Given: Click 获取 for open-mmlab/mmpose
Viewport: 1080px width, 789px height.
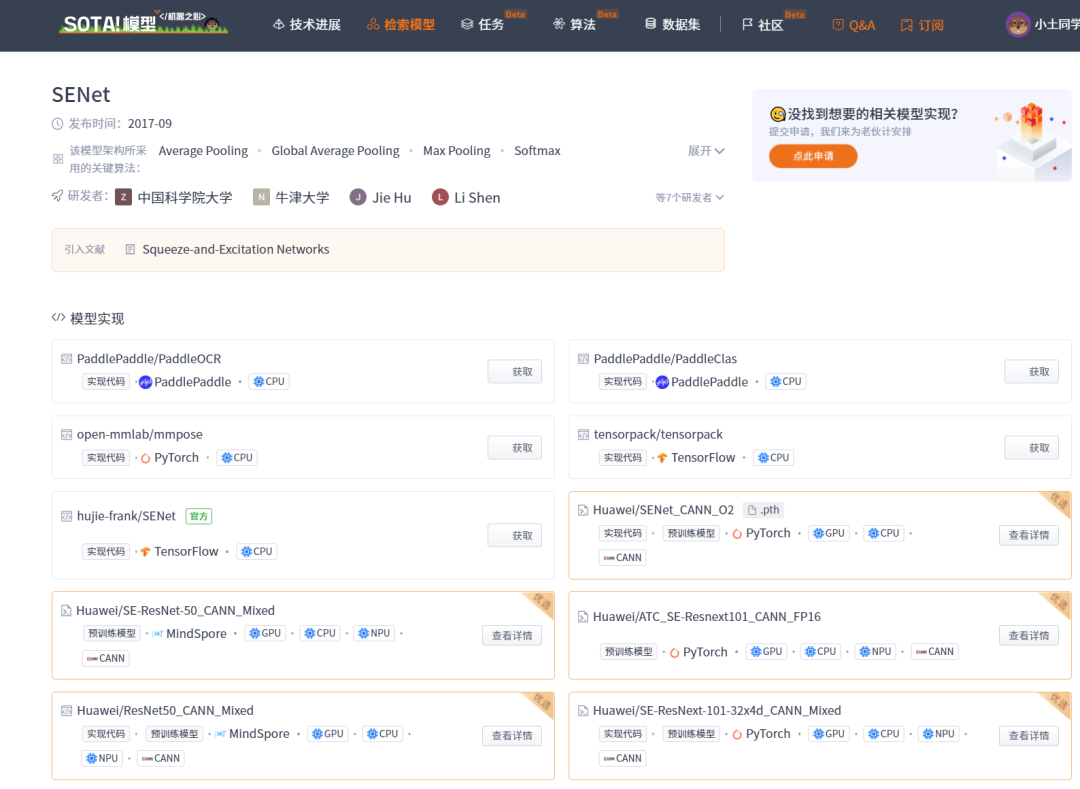Looking at the screenshot, I should click(515, 448).
